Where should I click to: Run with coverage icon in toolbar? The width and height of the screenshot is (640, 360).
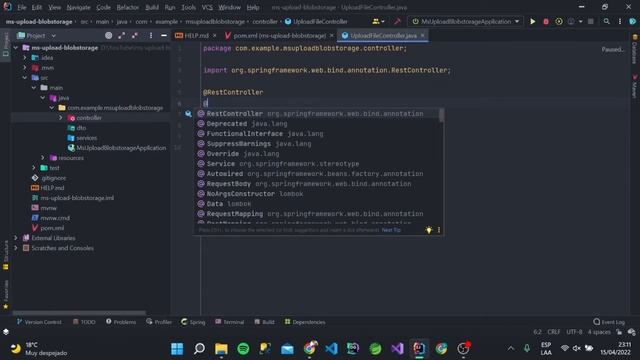pyautogui.click(x=559, y=21)
